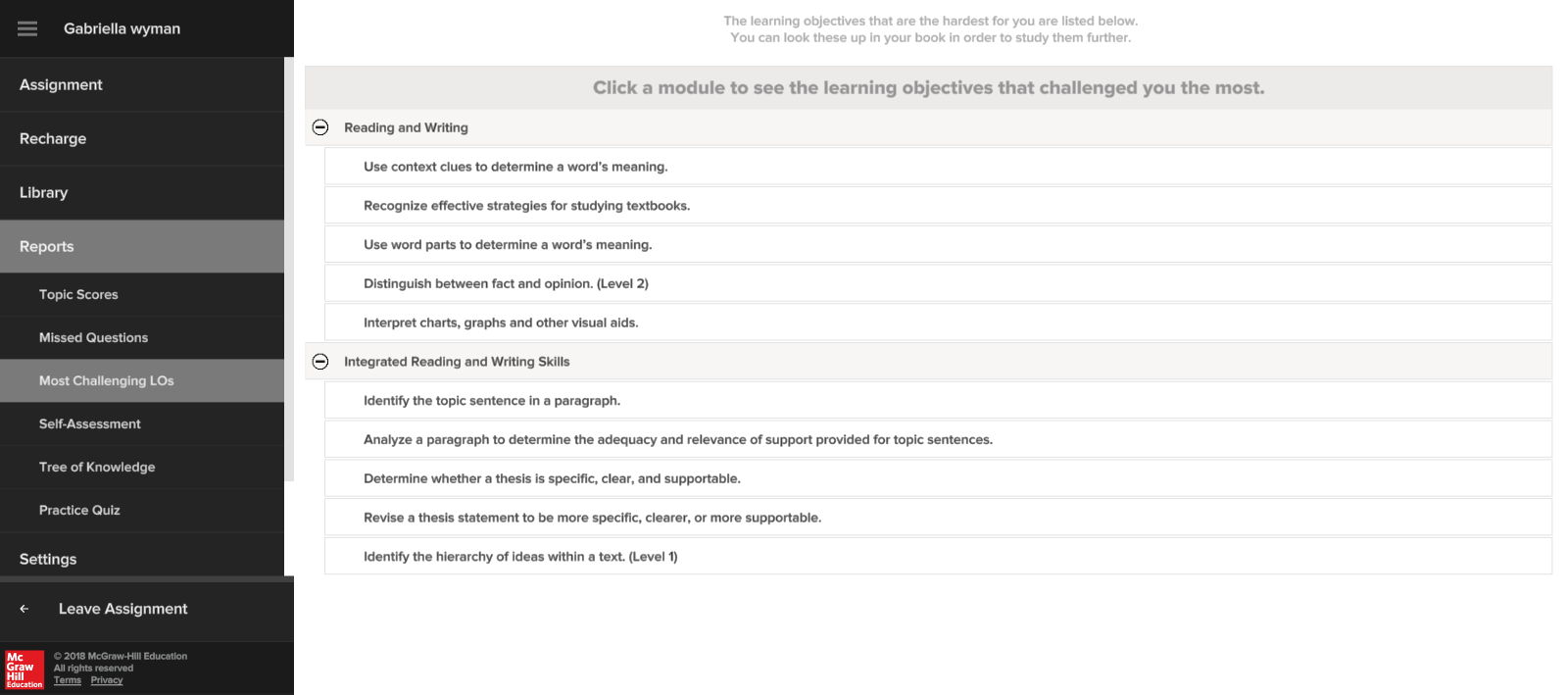The width and height of the screenshot is (1568, 695).
Task: Click the Privacy link
Action: pos(107,680)
